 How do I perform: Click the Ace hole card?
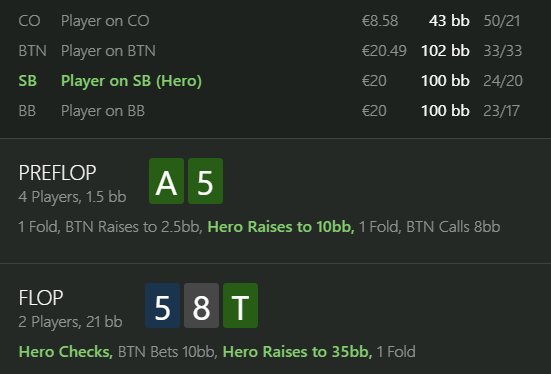tap(167, 181)
